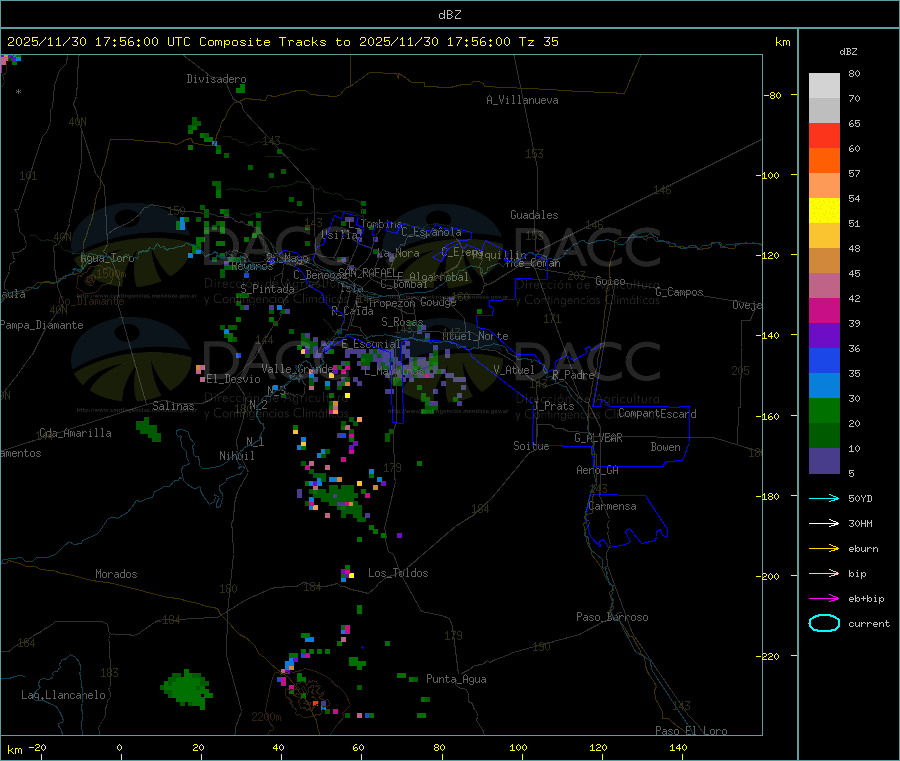Click the dBZ title at top
This screenshot has width=900, height=761.
449,15
